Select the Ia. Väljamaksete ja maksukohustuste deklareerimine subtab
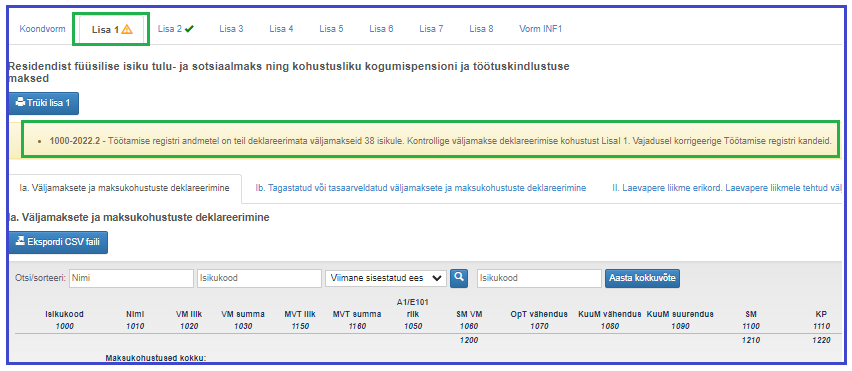The height and width of the screenshot is (371, 852). [x=124, y=188]
